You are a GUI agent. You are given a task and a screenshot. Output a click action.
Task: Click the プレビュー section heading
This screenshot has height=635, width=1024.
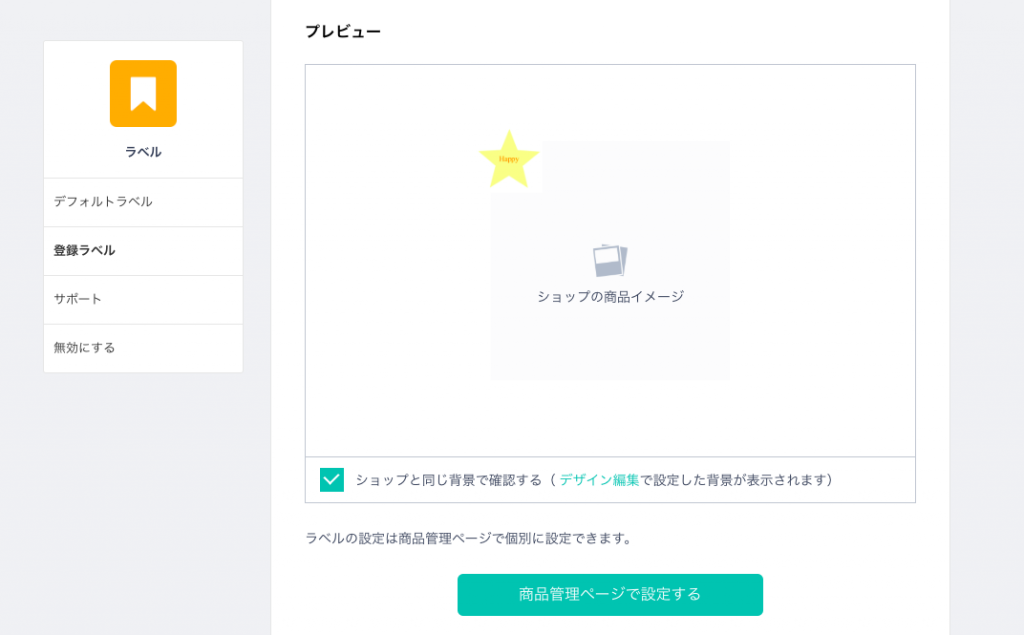click(343, 32)
